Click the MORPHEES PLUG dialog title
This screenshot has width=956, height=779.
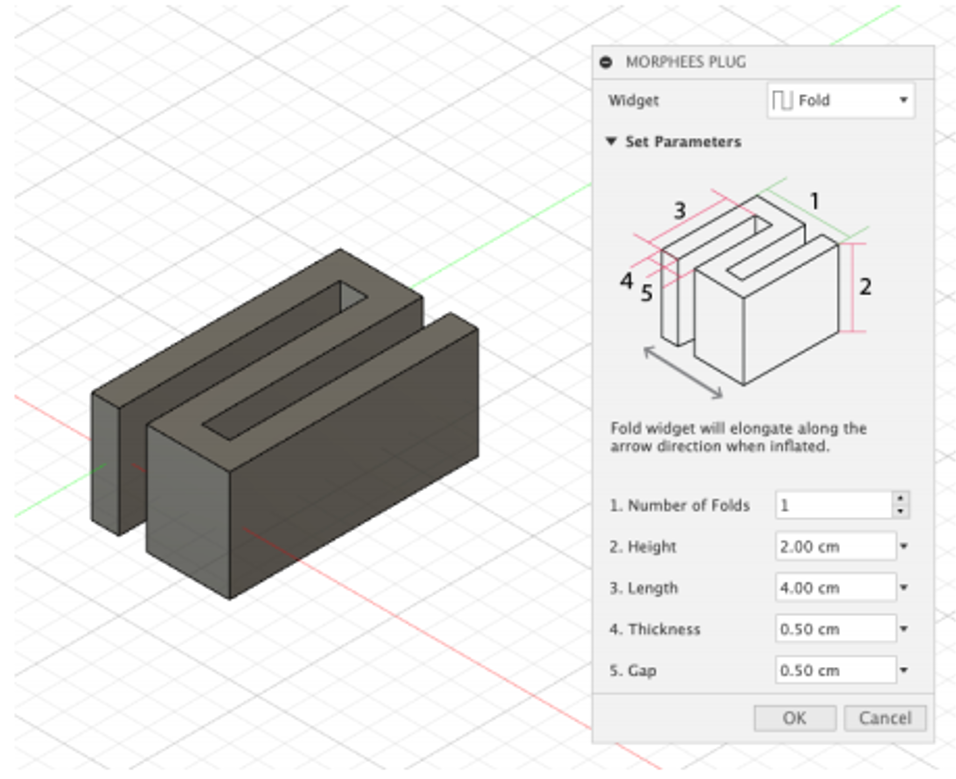tap(686, 62)
